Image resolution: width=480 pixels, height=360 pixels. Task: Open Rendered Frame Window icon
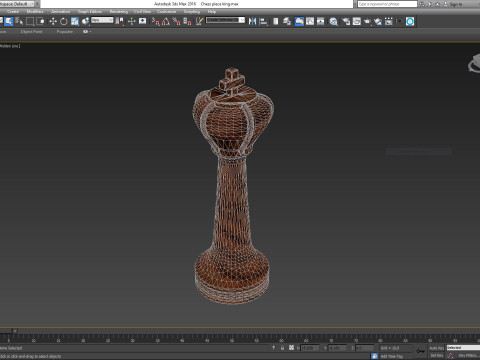coord(357,21)
